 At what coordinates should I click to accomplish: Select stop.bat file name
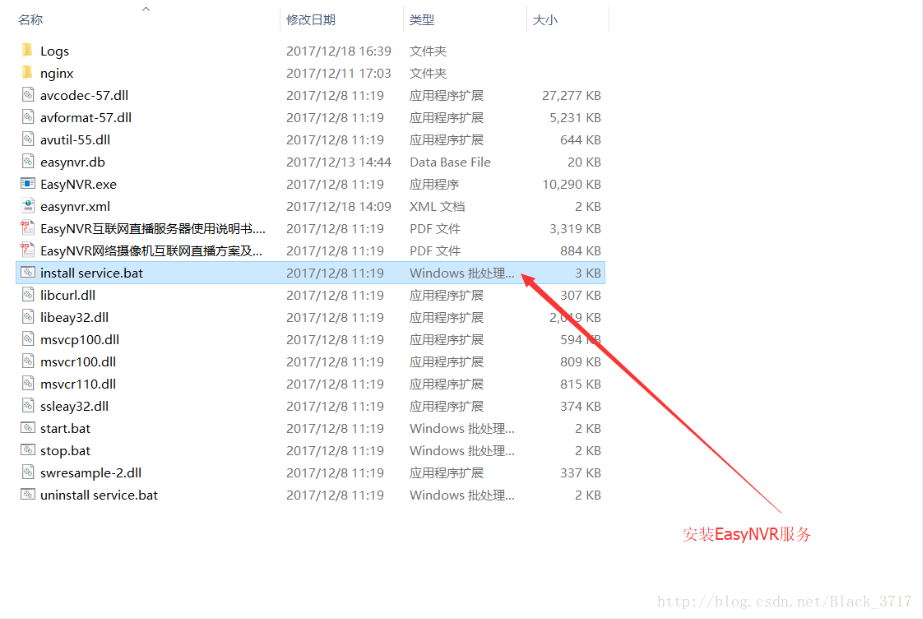click(65, 451)
